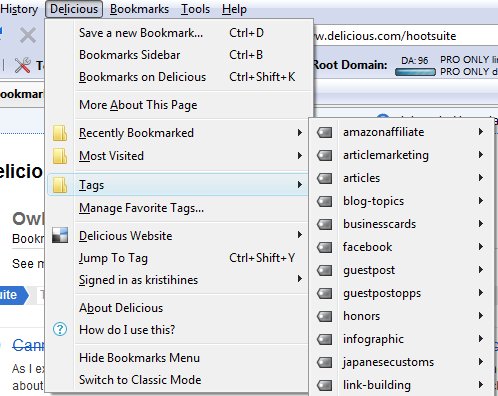Screen dimensions: 498x396
Task: Click the tag icon beside articlemarketing
Action: pos(325,155)
